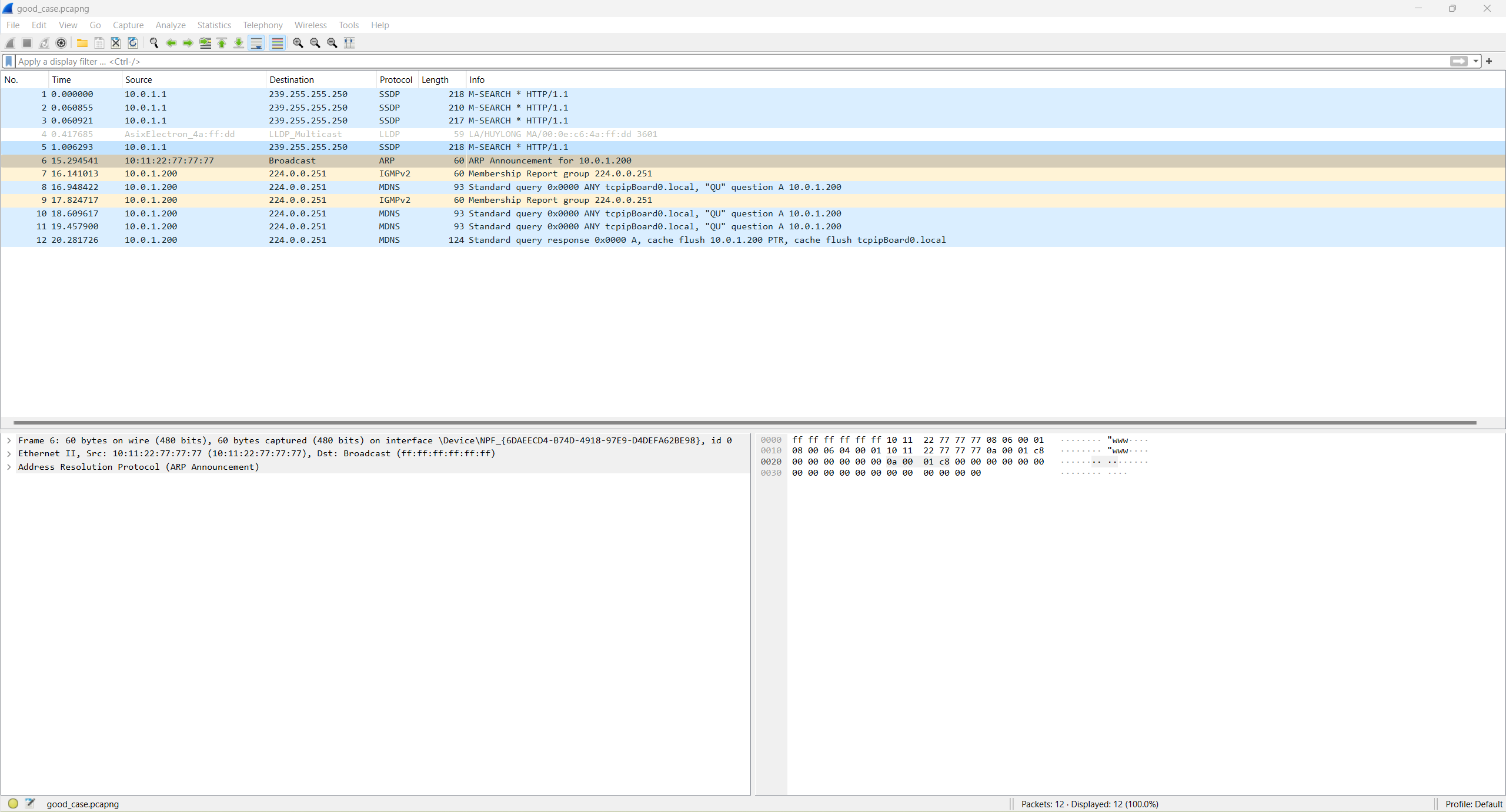
Task: Open the display filter history dropdown
Action: [x=1475, y=61]
